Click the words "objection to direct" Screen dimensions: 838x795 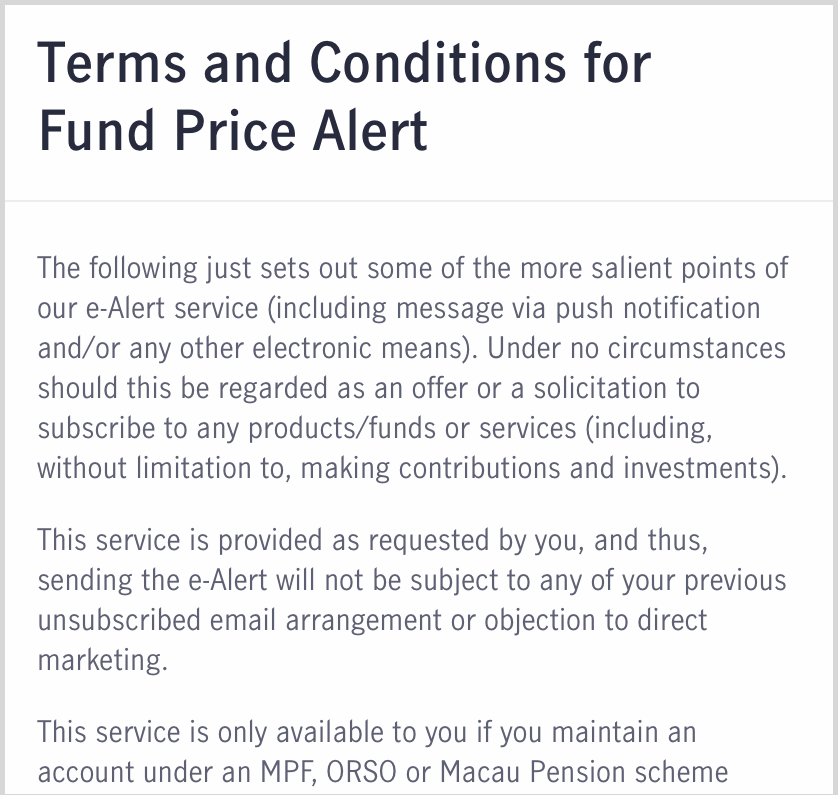point(596,620)
